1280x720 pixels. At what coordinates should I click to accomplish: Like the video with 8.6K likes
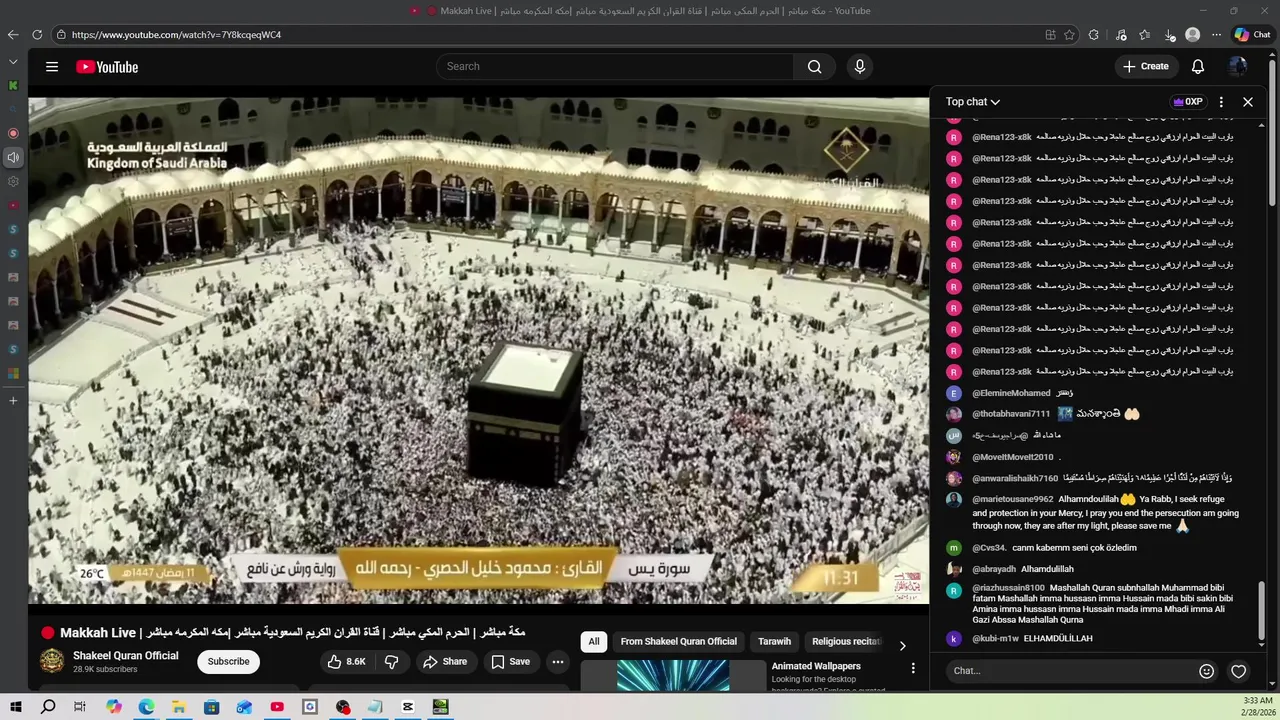(346, 662)
